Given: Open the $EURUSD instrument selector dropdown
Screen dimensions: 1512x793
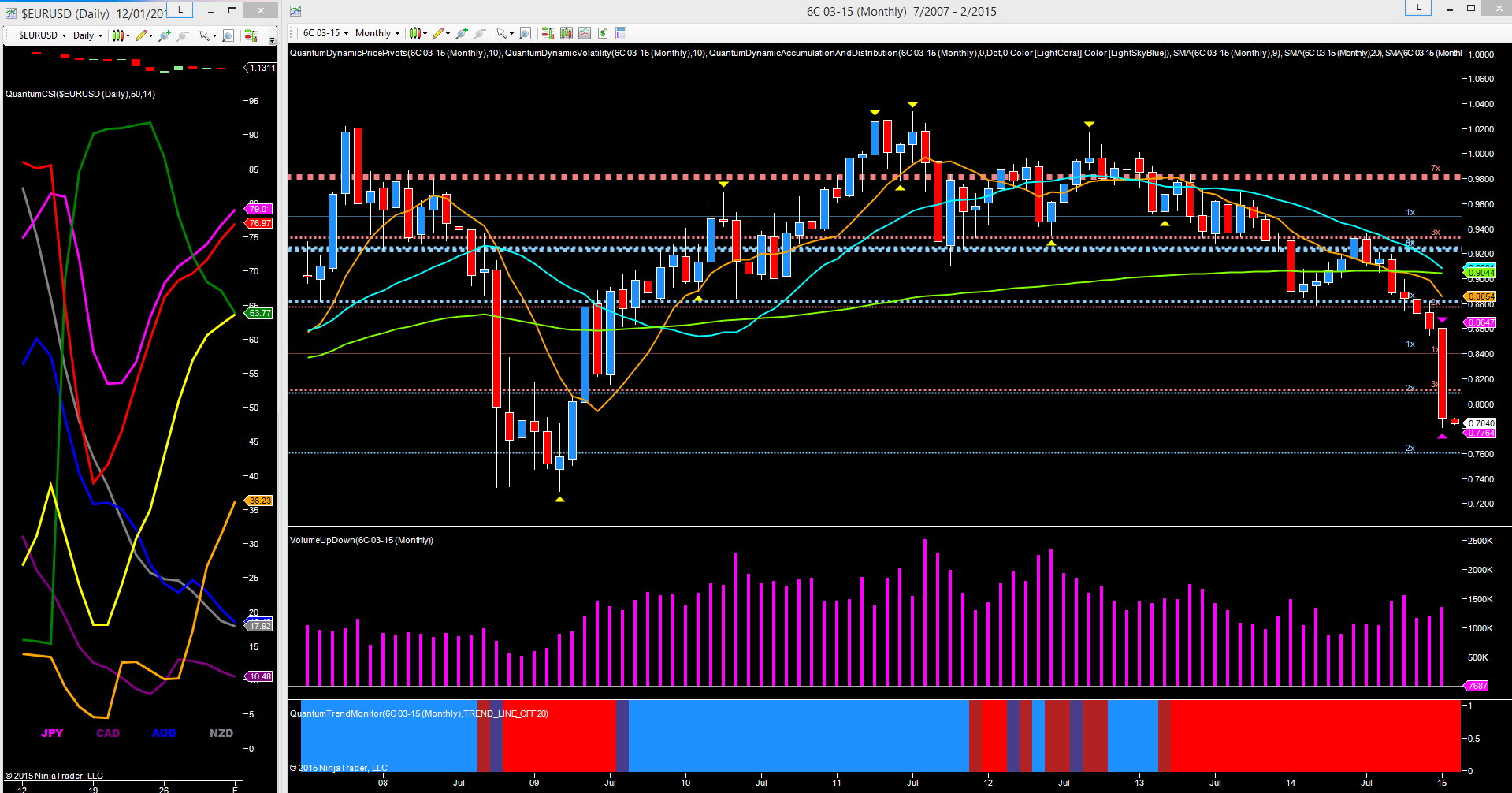Looking at the screenshot, I should click(x=42, y=35).
